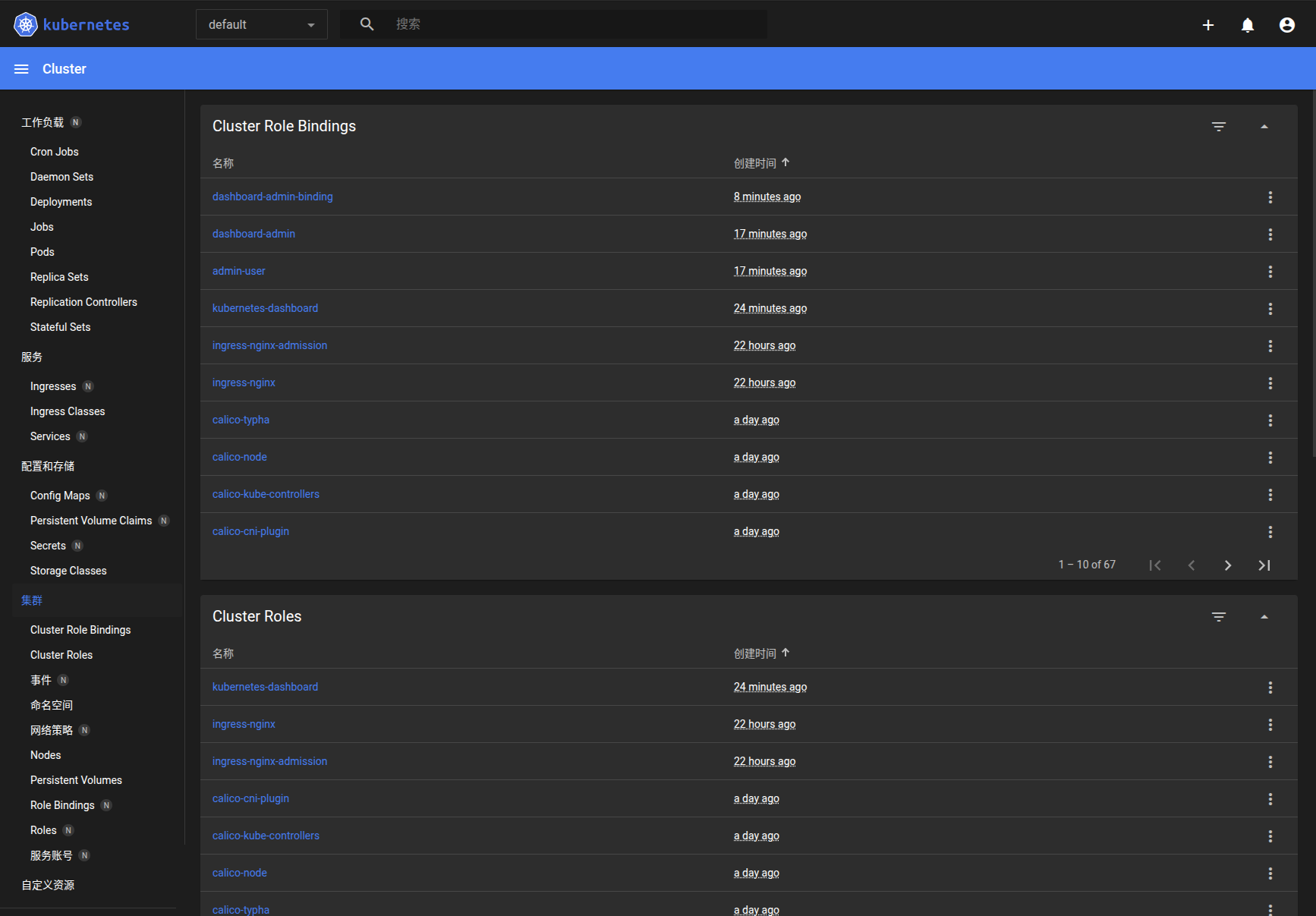The width and height of the screenshot is (1316, 916).
Task: Open Nodes in sidebar
Action: point(46,755)
